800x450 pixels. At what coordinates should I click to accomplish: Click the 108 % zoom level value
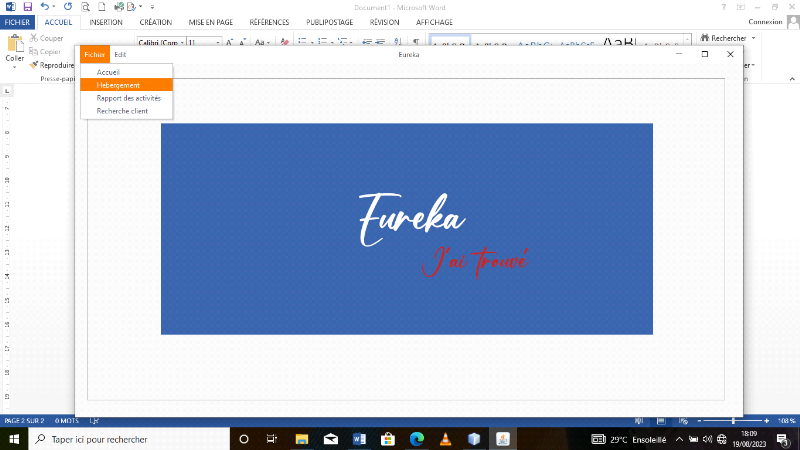pos(786,421)
